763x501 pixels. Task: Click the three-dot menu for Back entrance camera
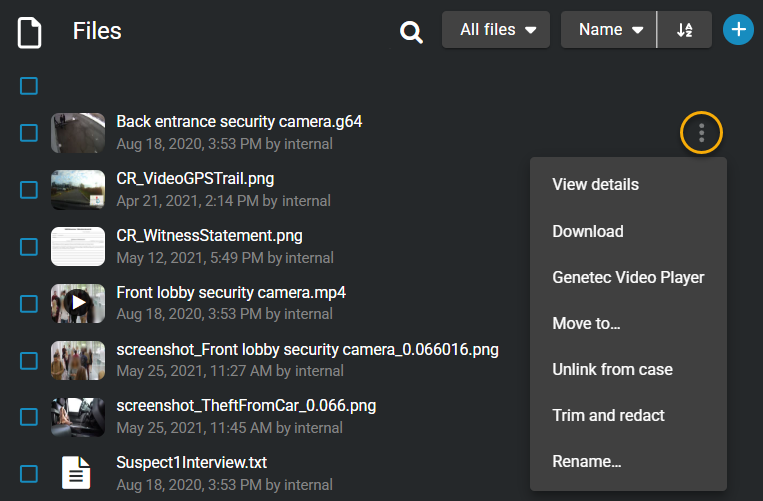point(702,132)
